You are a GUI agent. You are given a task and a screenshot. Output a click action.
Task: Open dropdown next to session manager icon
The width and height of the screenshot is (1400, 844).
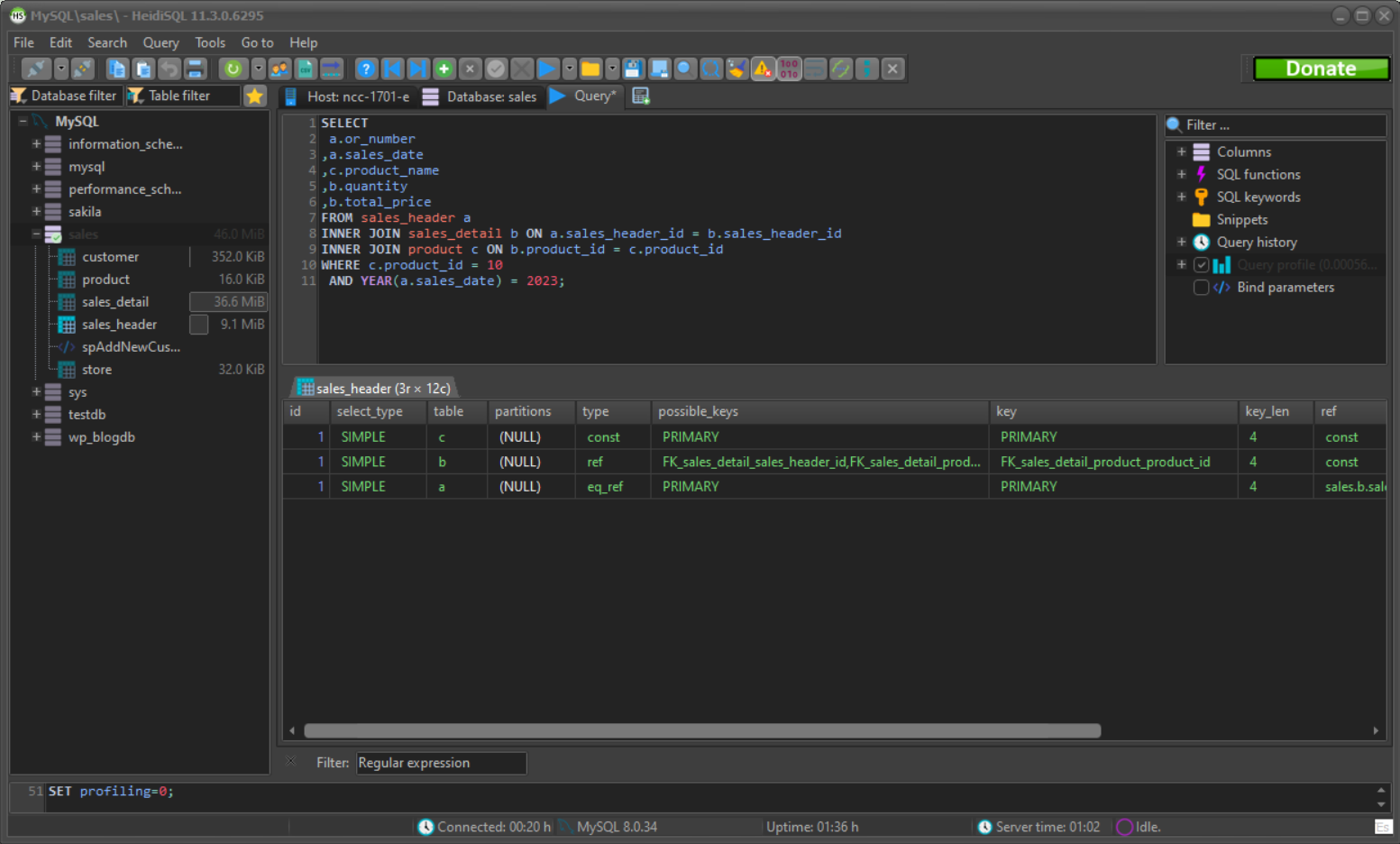(x=60, y=69)
